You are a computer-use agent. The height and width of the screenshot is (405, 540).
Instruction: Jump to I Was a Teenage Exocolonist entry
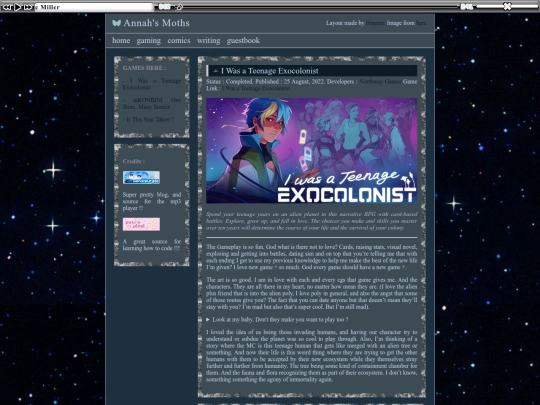tap(152, 84)
